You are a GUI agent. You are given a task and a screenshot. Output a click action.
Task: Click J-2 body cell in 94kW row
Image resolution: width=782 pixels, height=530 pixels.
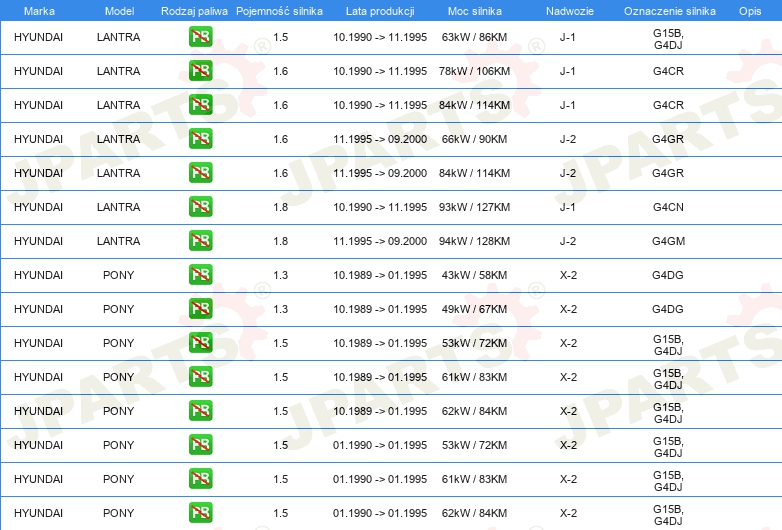[568, 241]
